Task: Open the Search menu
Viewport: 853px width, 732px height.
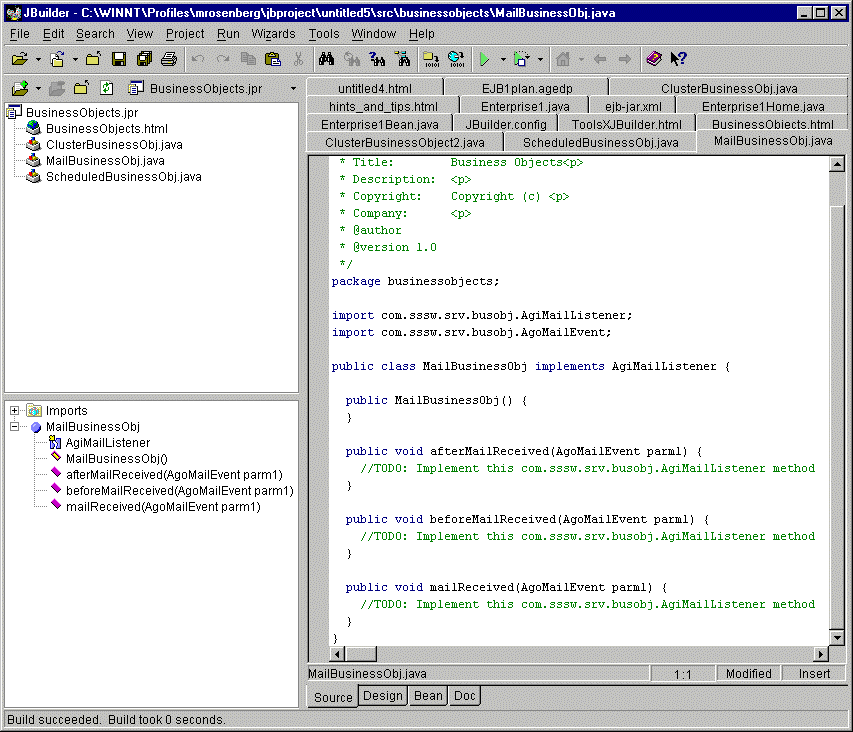Action: (x=95, y=34)
